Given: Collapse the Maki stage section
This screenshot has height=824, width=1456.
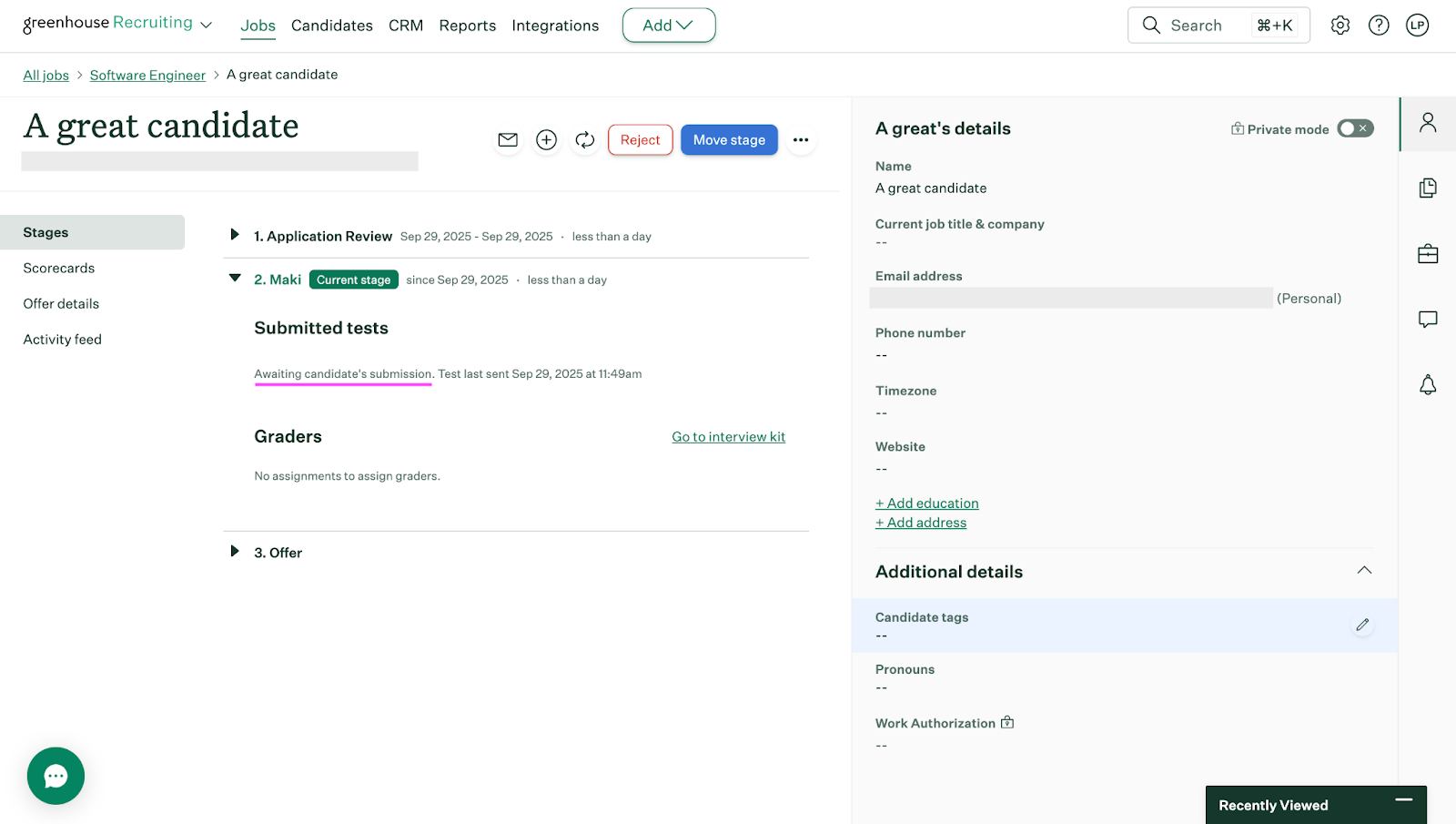Looking at the screenshot, I should [235, 279].
